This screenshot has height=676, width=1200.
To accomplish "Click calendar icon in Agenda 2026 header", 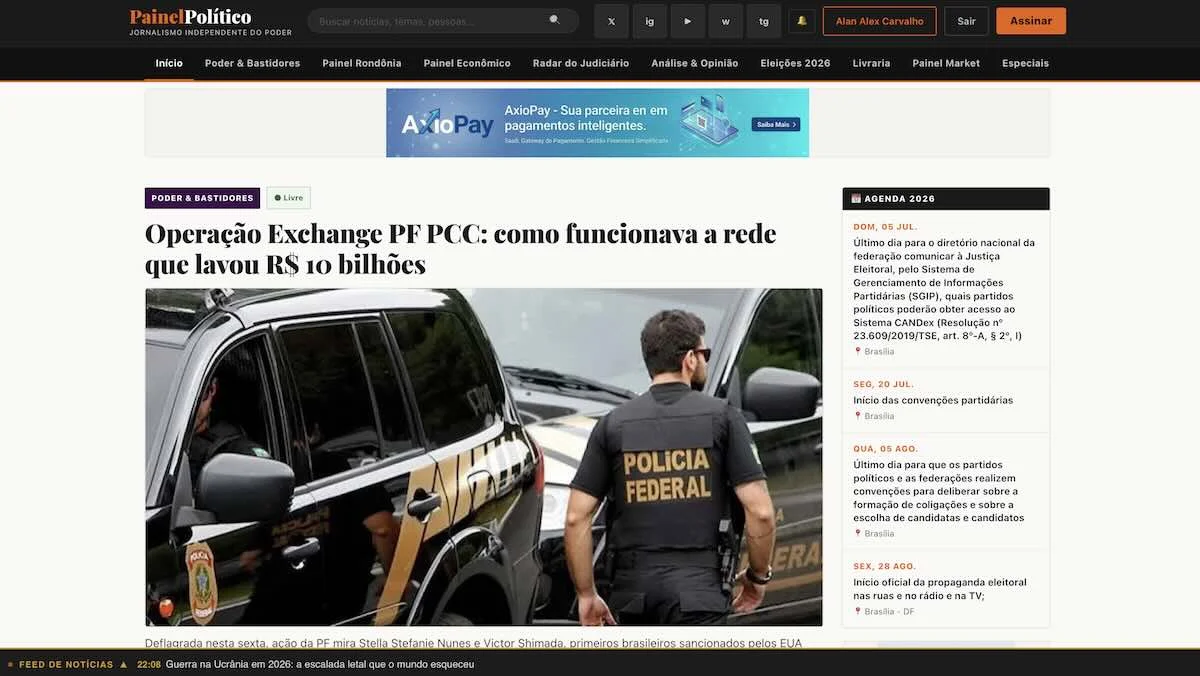I will click(x=856, y=198).
